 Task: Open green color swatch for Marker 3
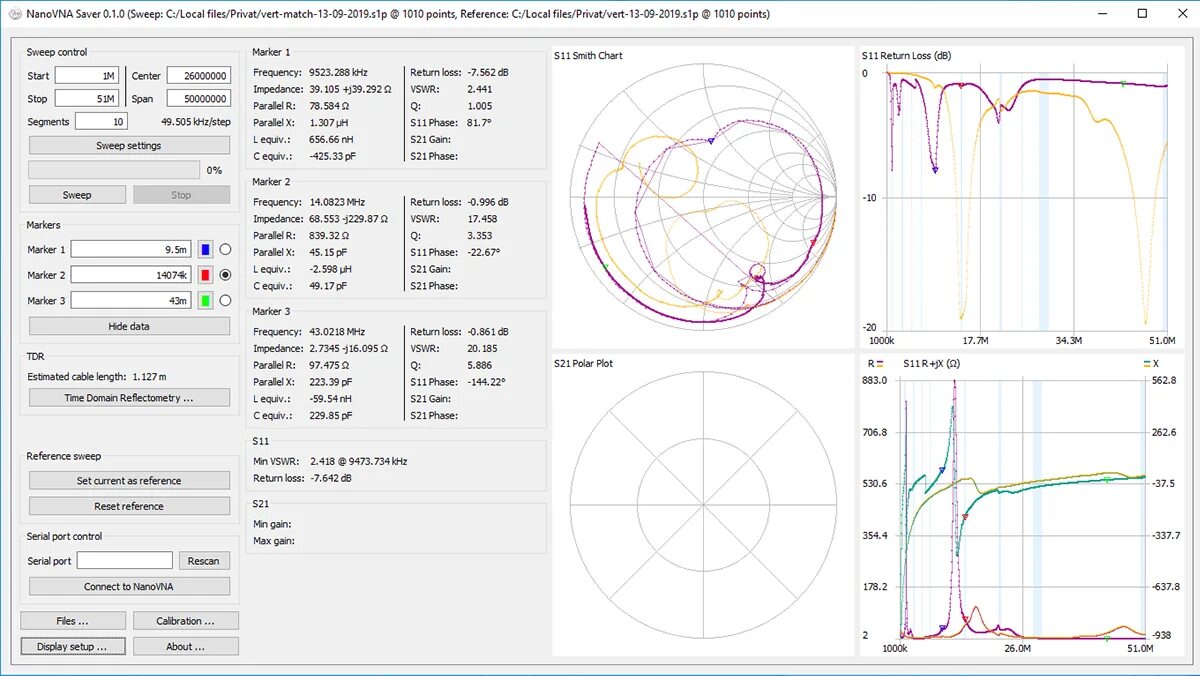click(x=205, y=300)
